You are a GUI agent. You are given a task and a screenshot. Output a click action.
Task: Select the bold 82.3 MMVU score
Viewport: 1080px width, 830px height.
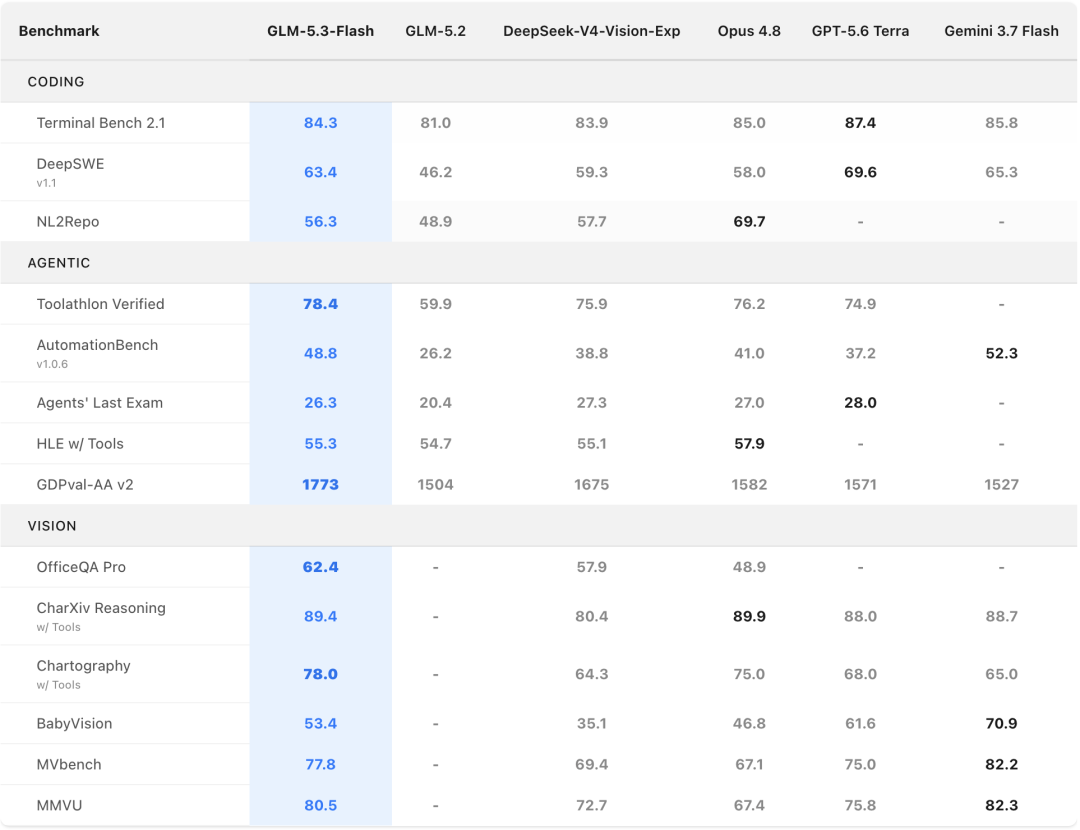[x=1001, y=805]
